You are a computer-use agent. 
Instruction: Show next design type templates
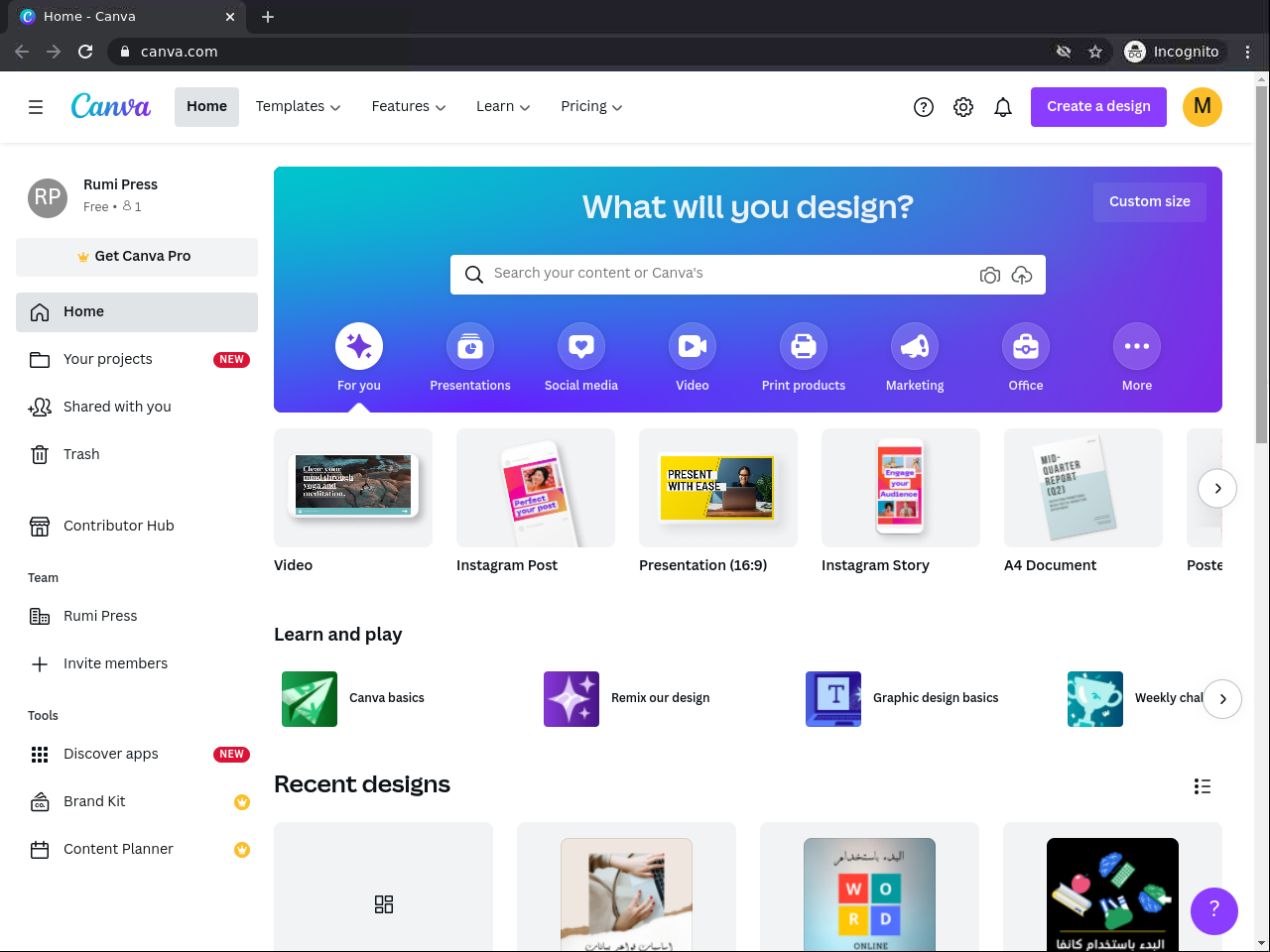coord(1217,488)
